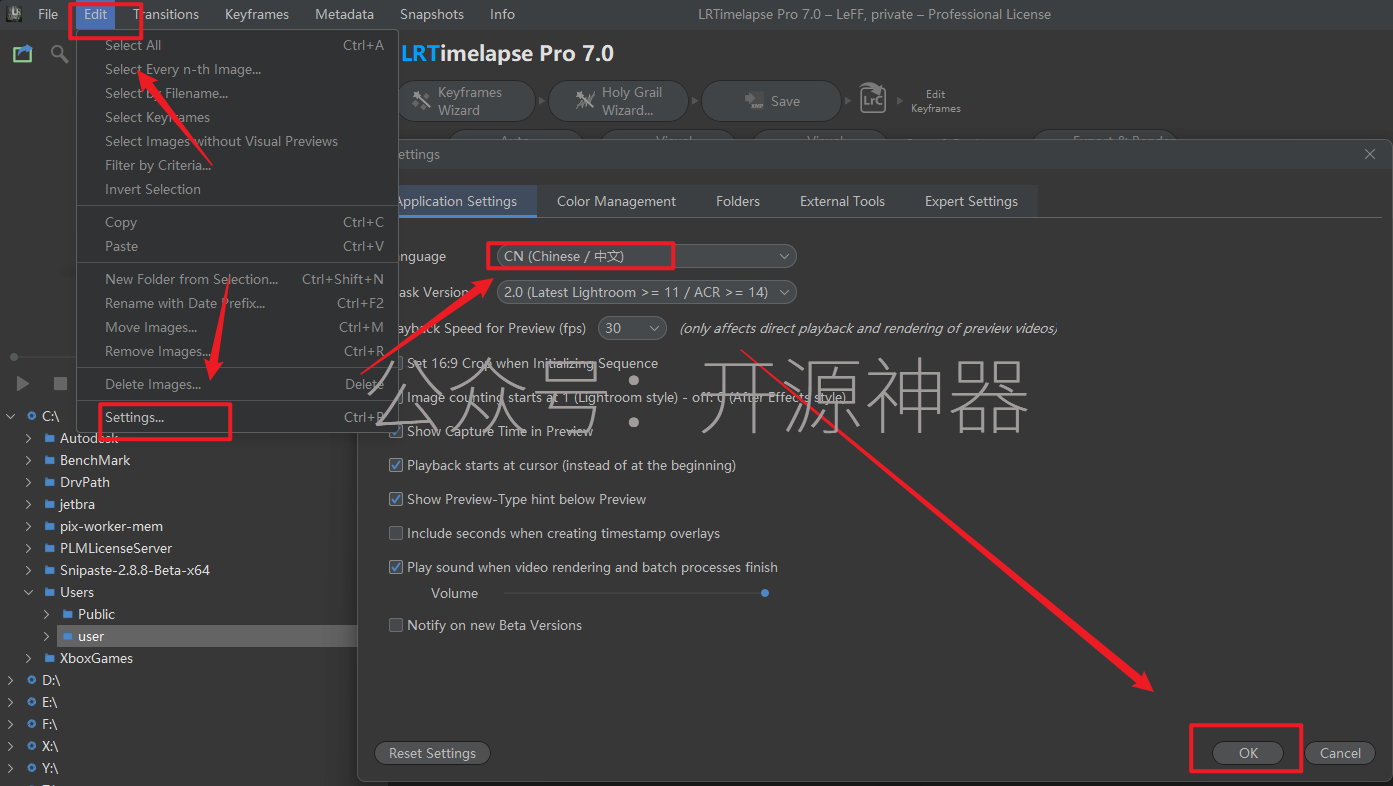This screenshot has height=786, width=1393.
Task: Click Reset Settings in the dialog
Action: pos(432,752)
